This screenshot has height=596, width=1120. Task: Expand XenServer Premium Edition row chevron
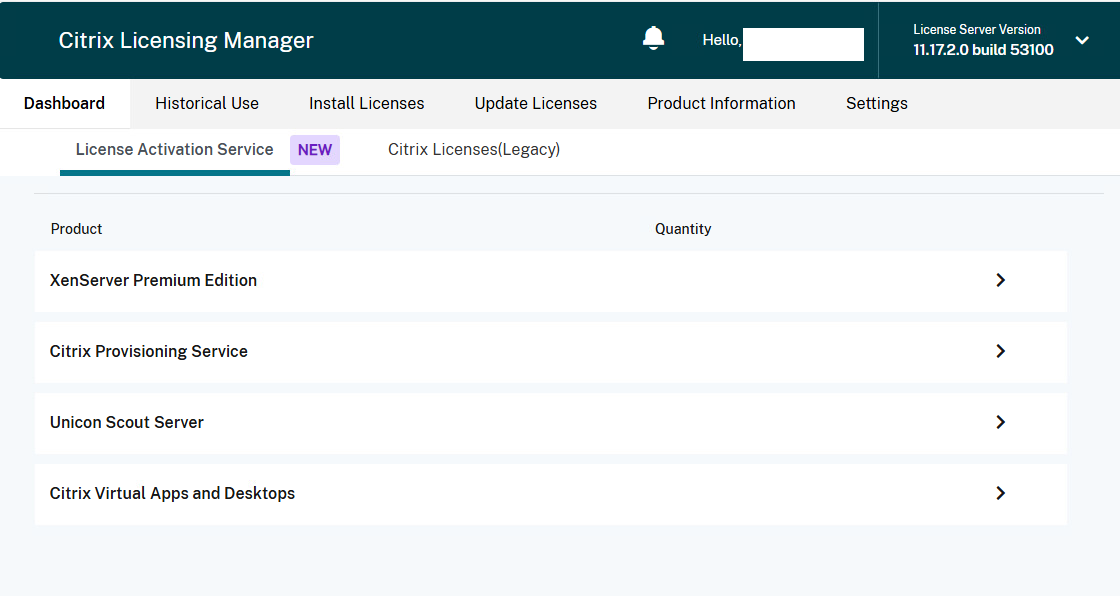tap(1000, 280)
